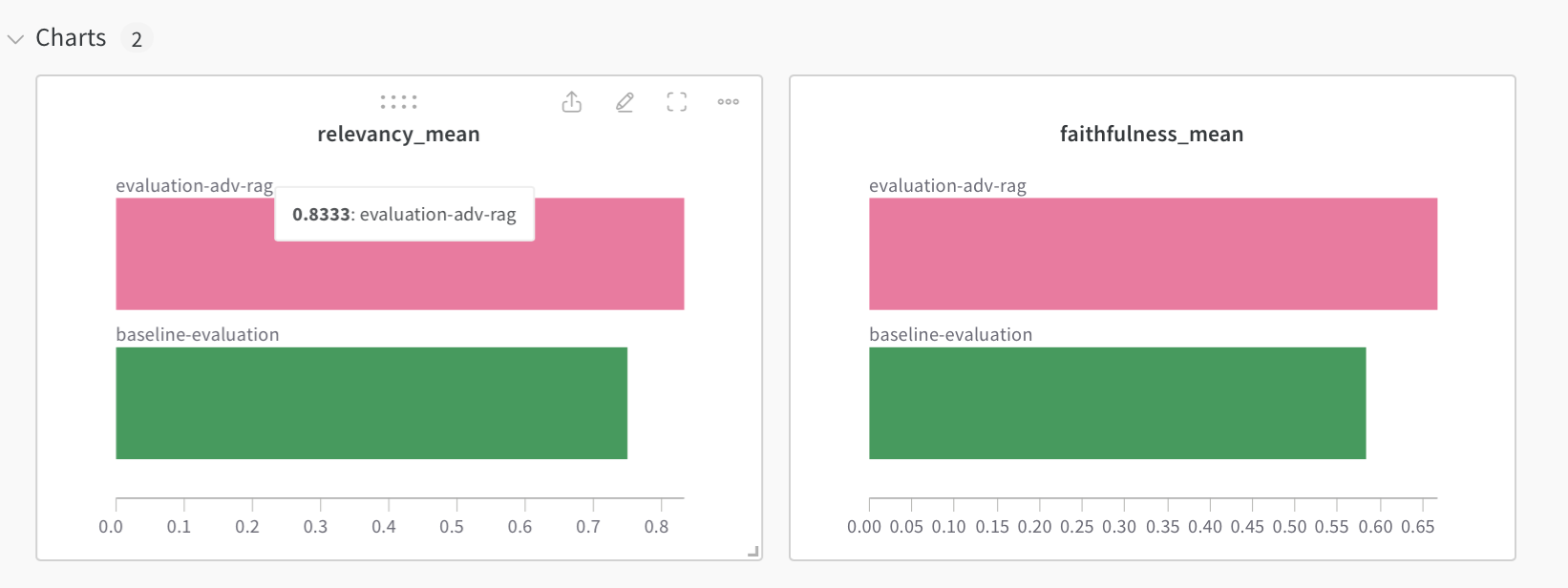The width and height of the screenshot is (1568, 588).
Task: Select the green baseline-evaluation bar in faithfulness_mean
Action: pyautogui.click(x=1117, y=403)
